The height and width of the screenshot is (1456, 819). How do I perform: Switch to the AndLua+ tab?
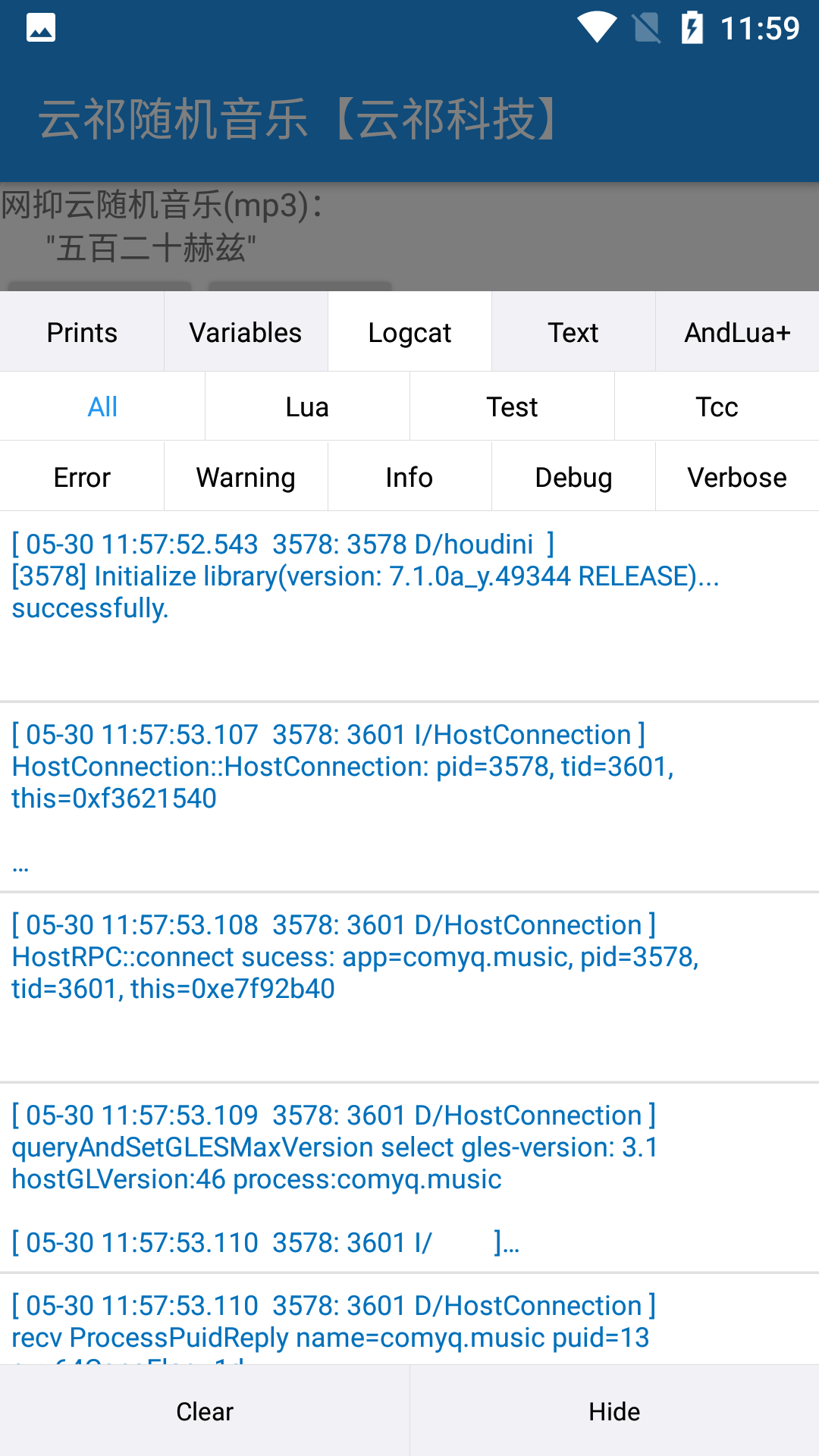click(737, 332)
